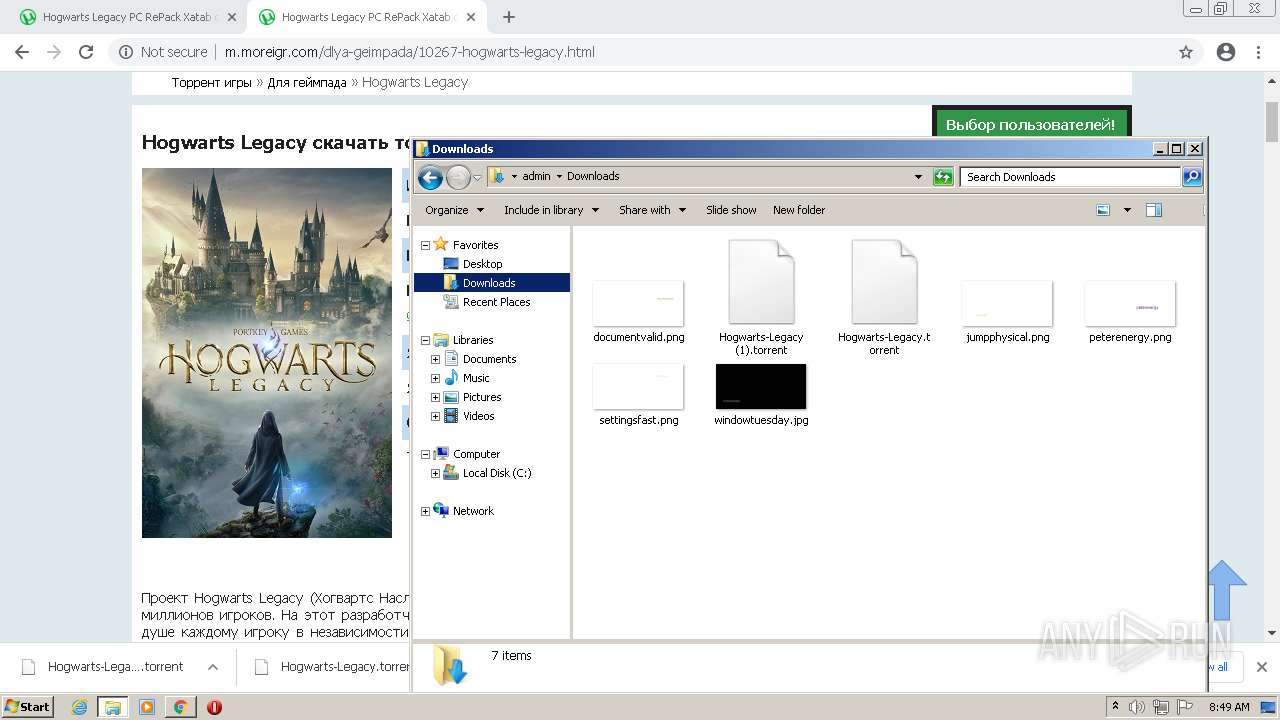Open recent pages dropdown in Explorer

[477, 177]
